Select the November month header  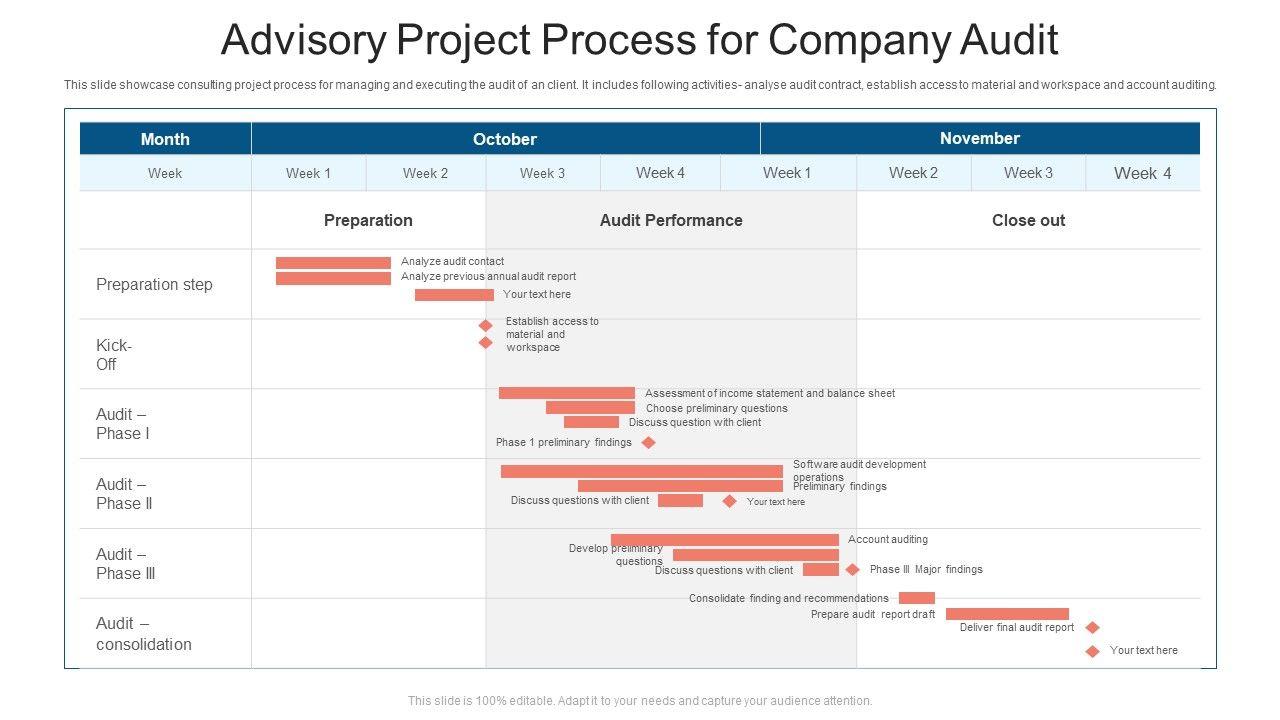click(979, 138)
